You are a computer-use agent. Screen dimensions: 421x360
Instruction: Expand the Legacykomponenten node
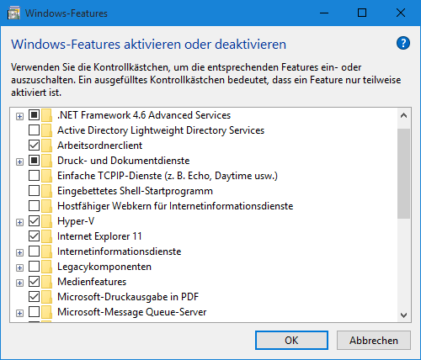[20, 268]
